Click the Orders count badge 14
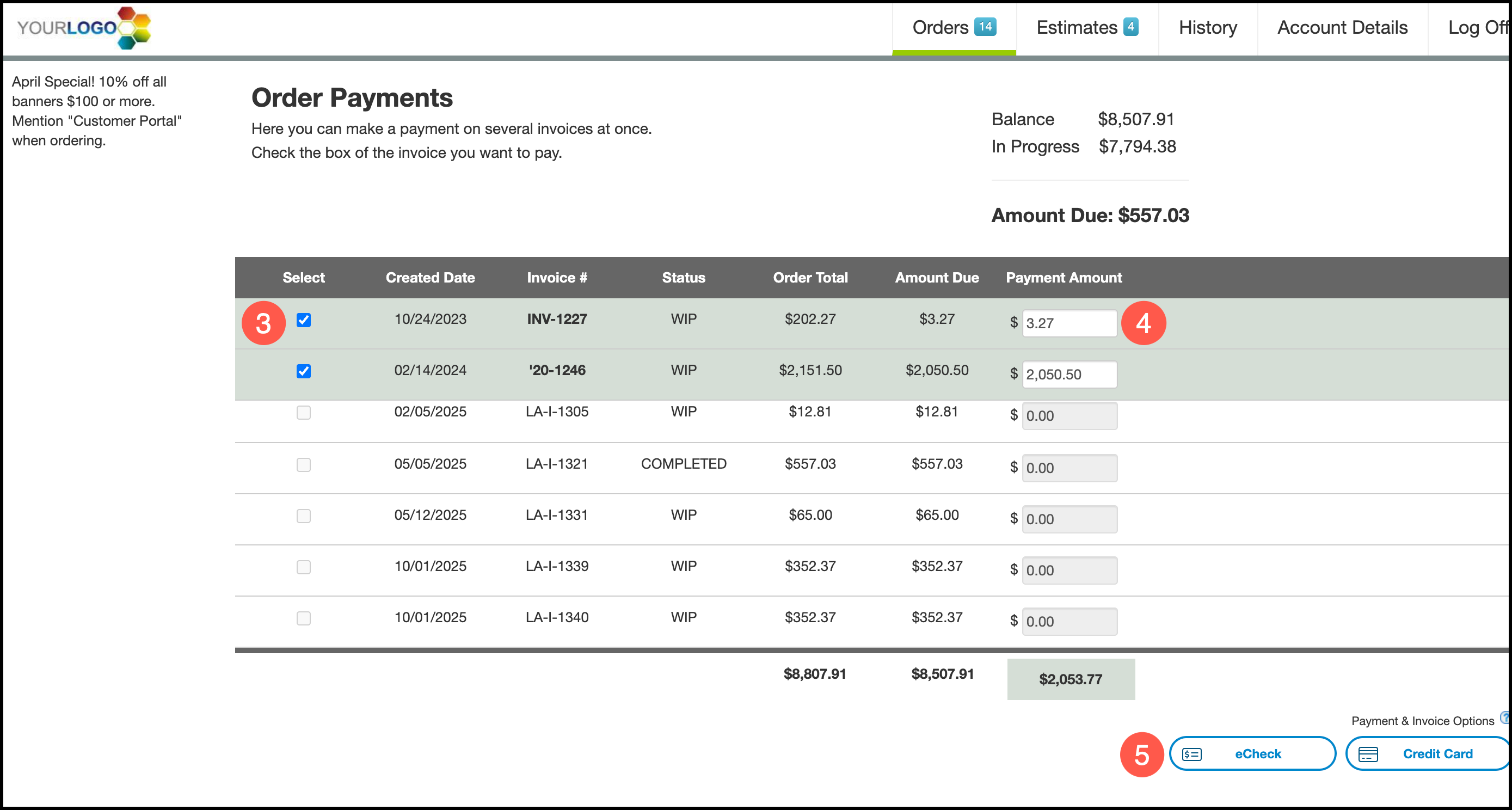Image resolution: width=1512 pixels, height=810 pixels. [985, 27]
